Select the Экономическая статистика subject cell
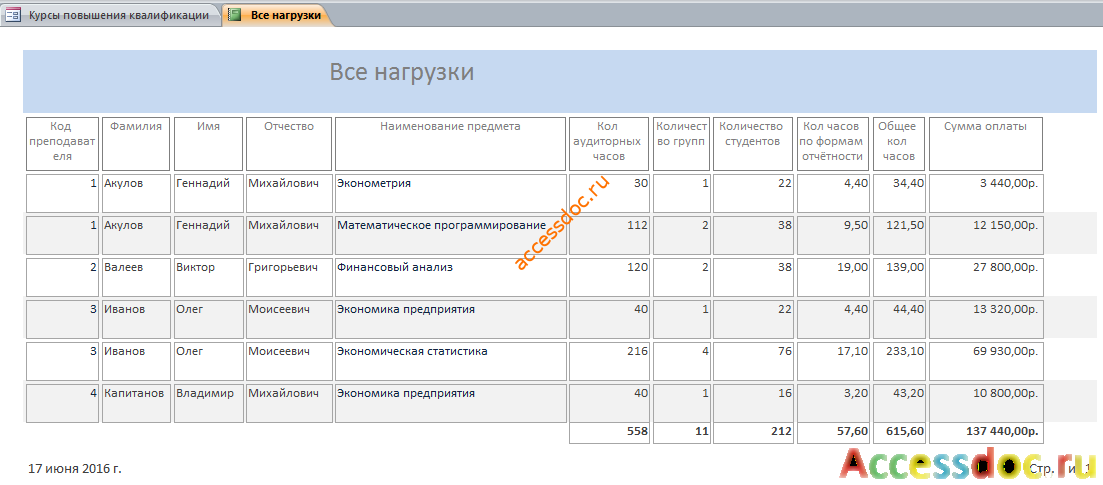The image size is (1103, 485). tap(450, 361)
